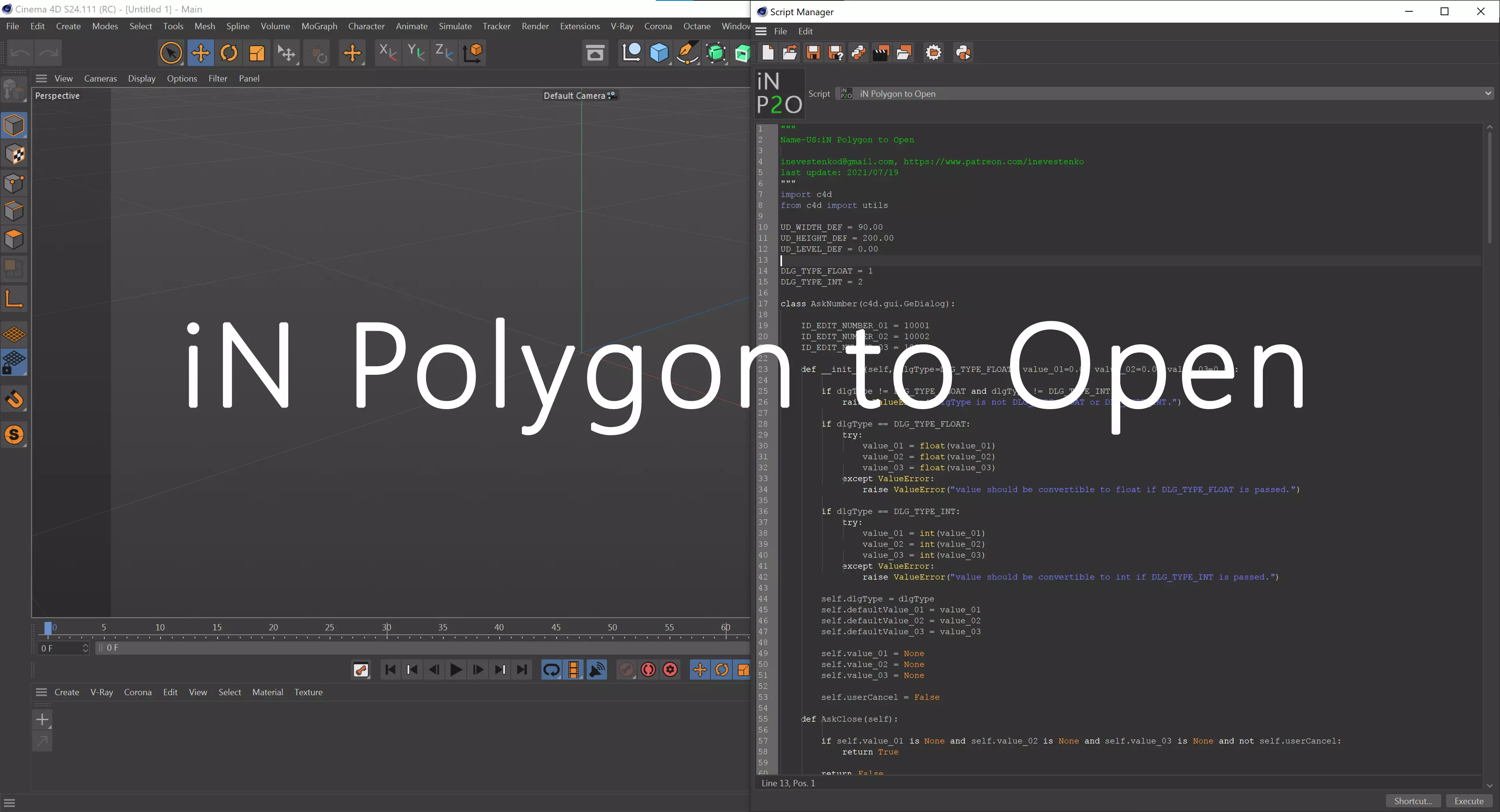Click the subdivision surface generator icon

(716, 53)
